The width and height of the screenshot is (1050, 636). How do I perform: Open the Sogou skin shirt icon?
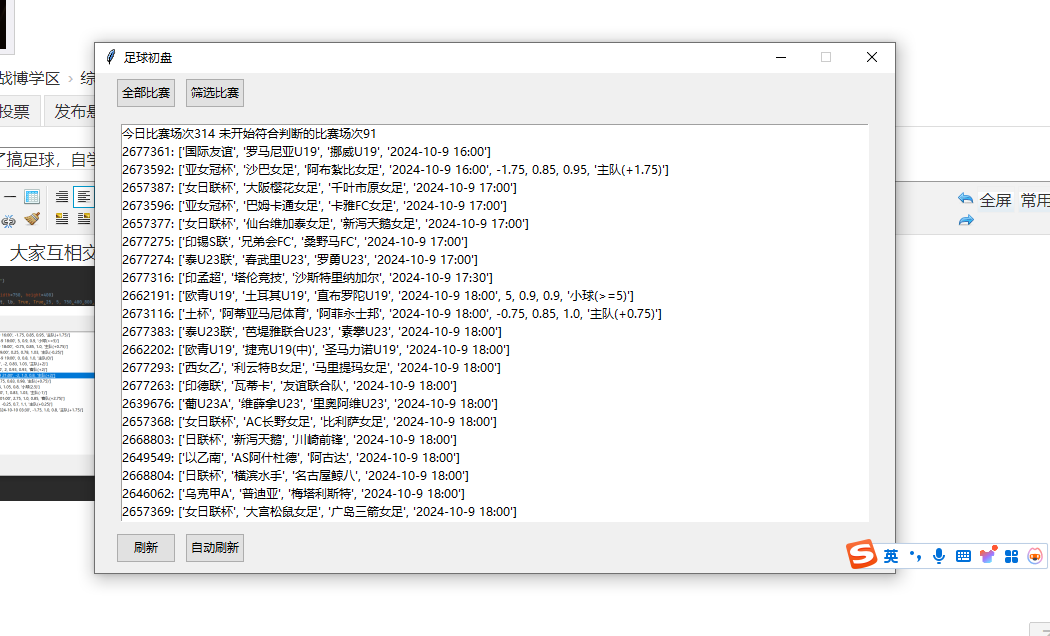pyautogui.click(x=988, y=556)
